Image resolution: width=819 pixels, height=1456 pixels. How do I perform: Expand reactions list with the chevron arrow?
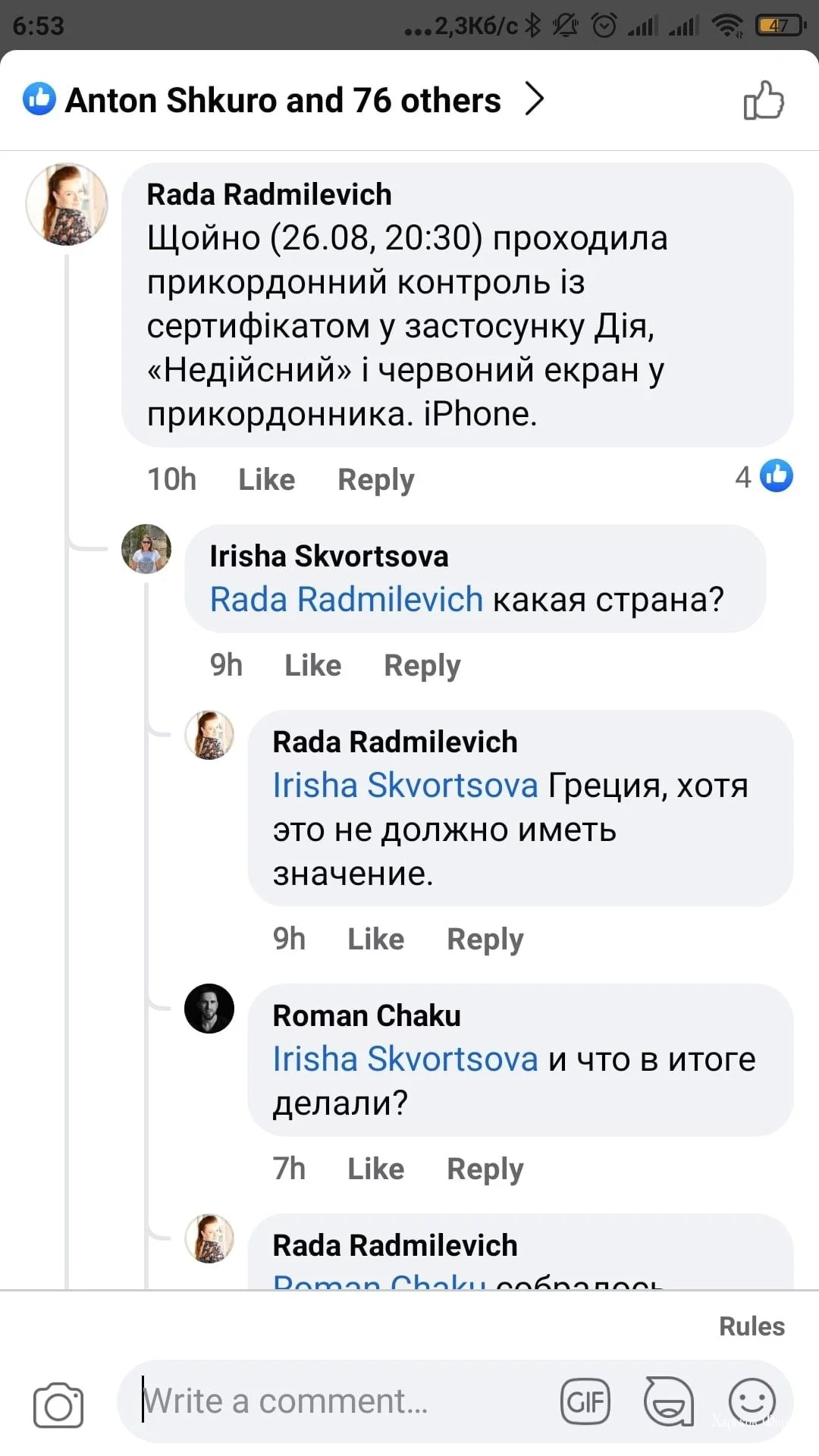pos(535,99)
